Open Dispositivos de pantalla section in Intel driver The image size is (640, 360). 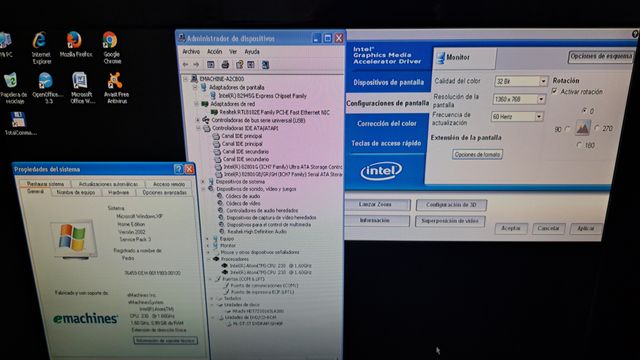(x=388, y=82)
